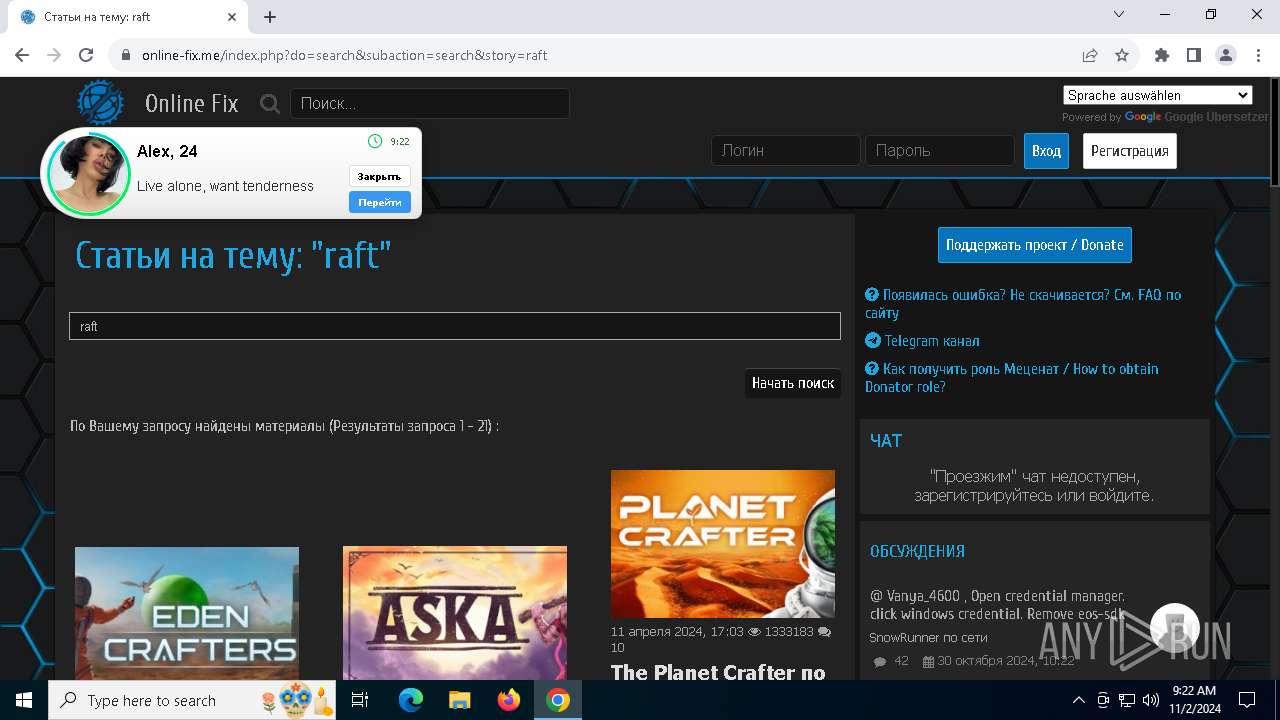Click the 'Логин' input field
Screen dimensions: 1280x720
pyautogui.click(x=786, y=150)
